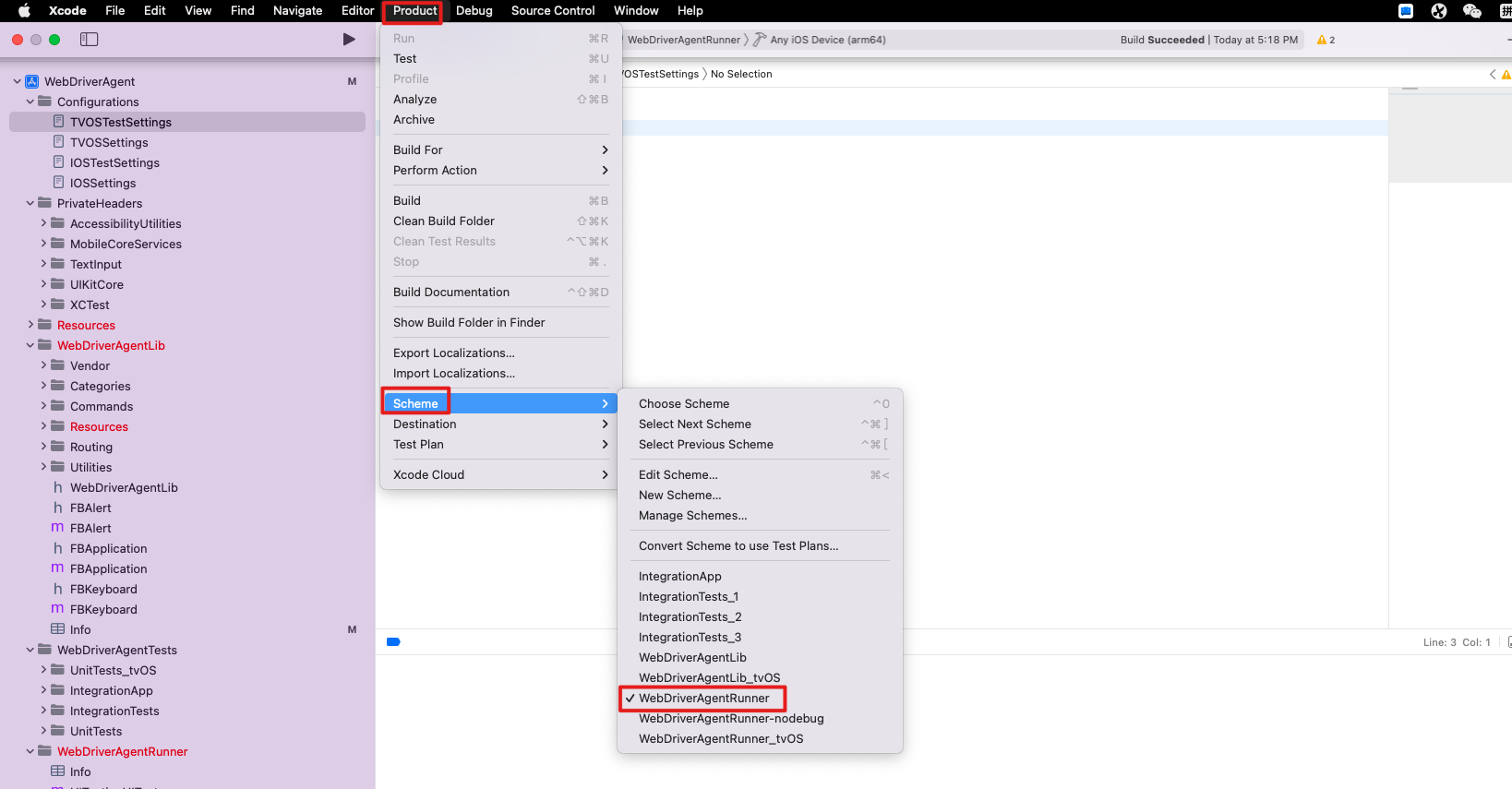The height and width of the screenshot is (789, 1512).
Task: Click the IOSSettings file icon
Action: [59, 183]
